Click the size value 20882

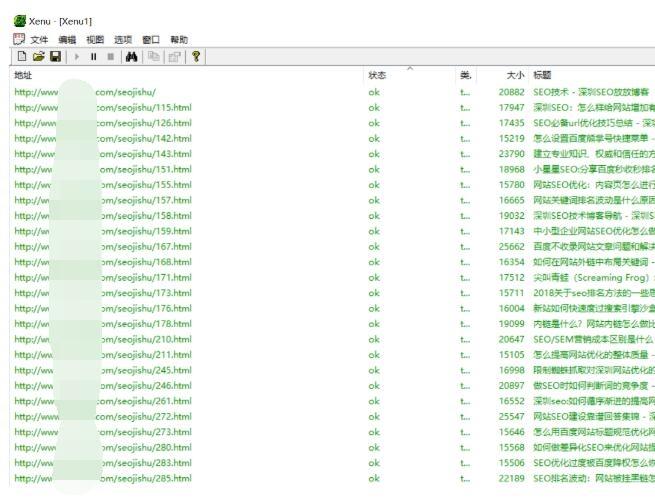pyautogui.click(x=511, y=92)
